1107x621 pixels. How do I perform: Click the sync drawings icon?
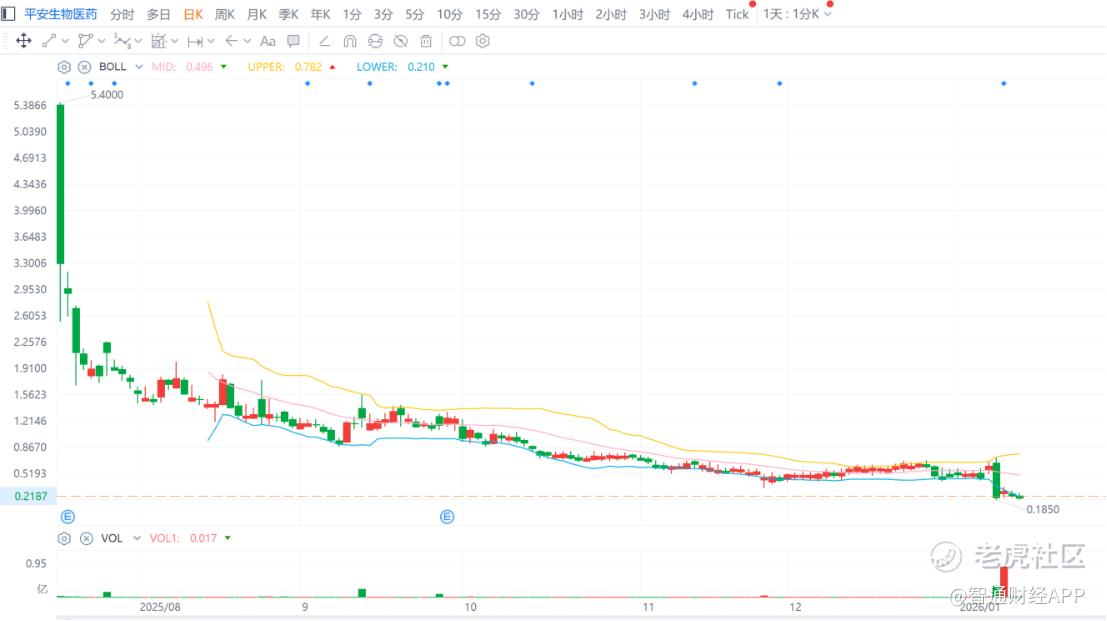375,41
